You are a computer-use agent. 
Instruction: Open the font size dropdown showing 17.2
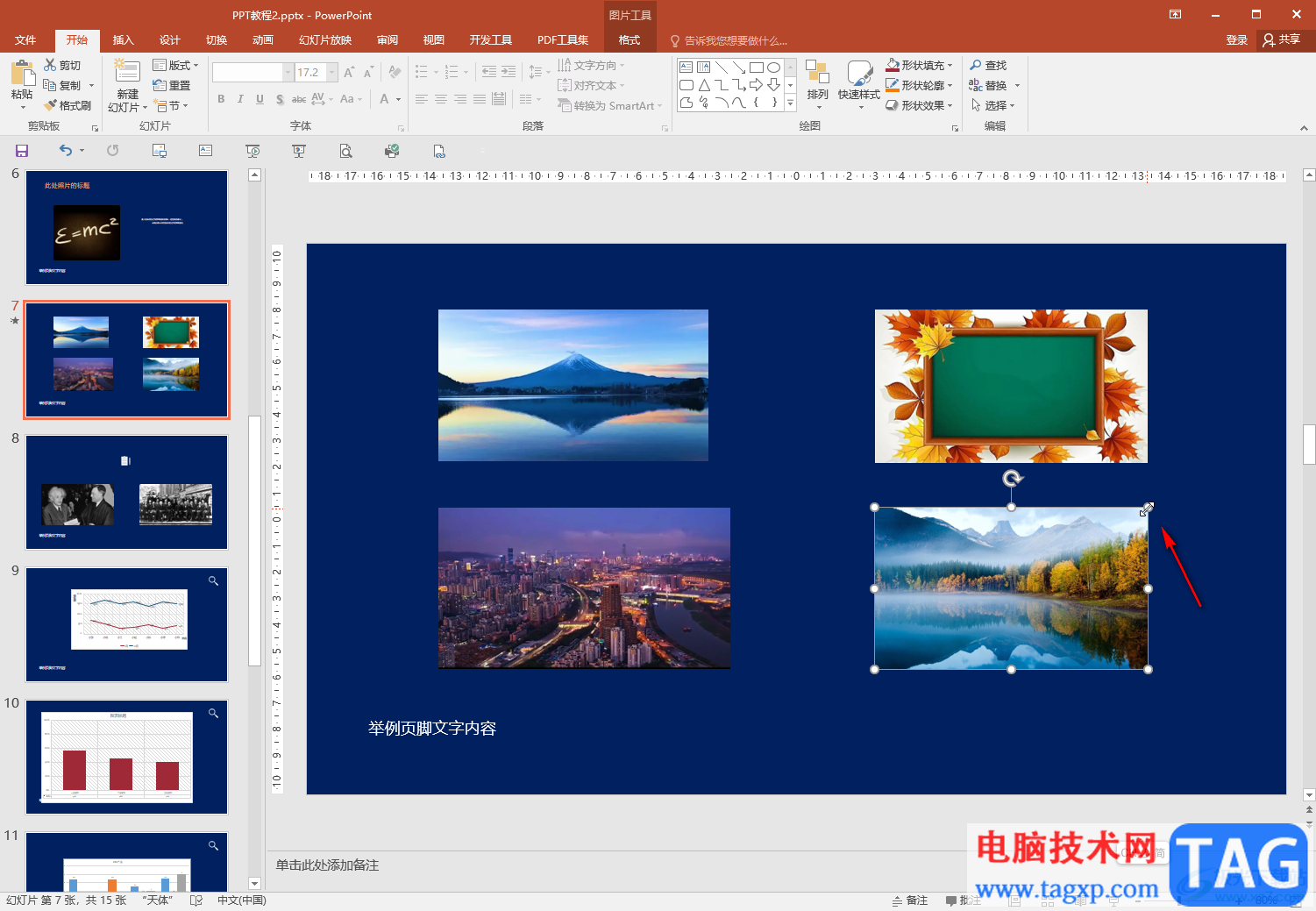point(332,72)
